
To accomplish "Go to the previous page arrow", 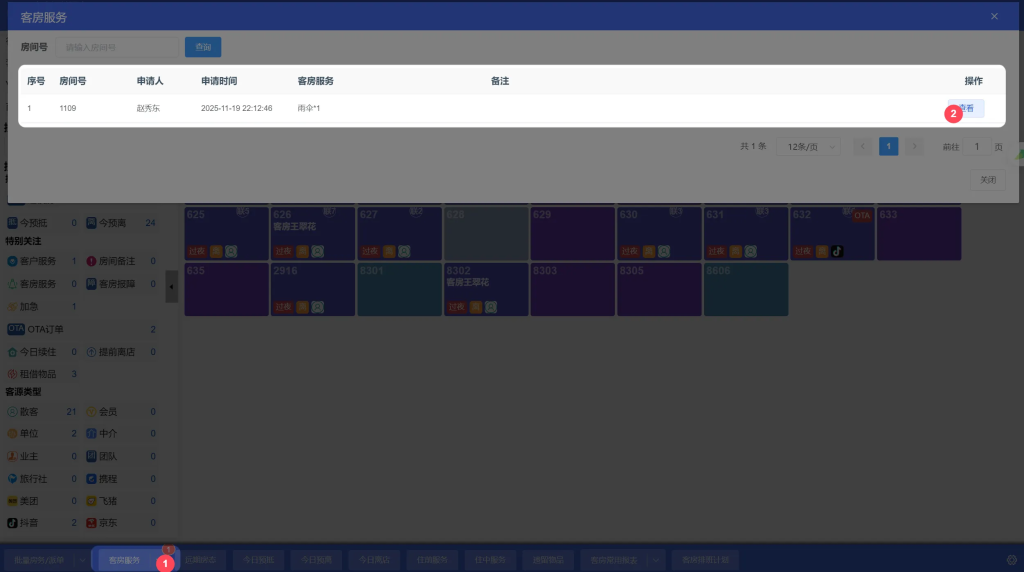I will 863,147.
